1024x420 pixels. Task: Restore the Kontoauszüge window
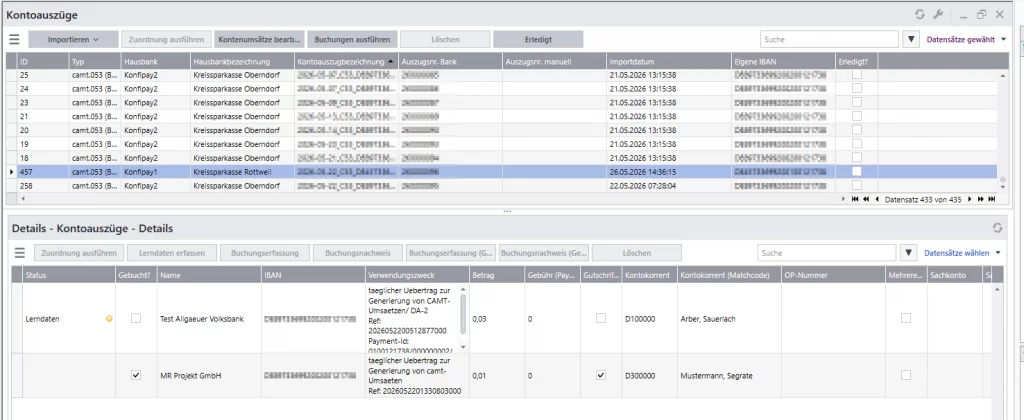pos(981,14)
